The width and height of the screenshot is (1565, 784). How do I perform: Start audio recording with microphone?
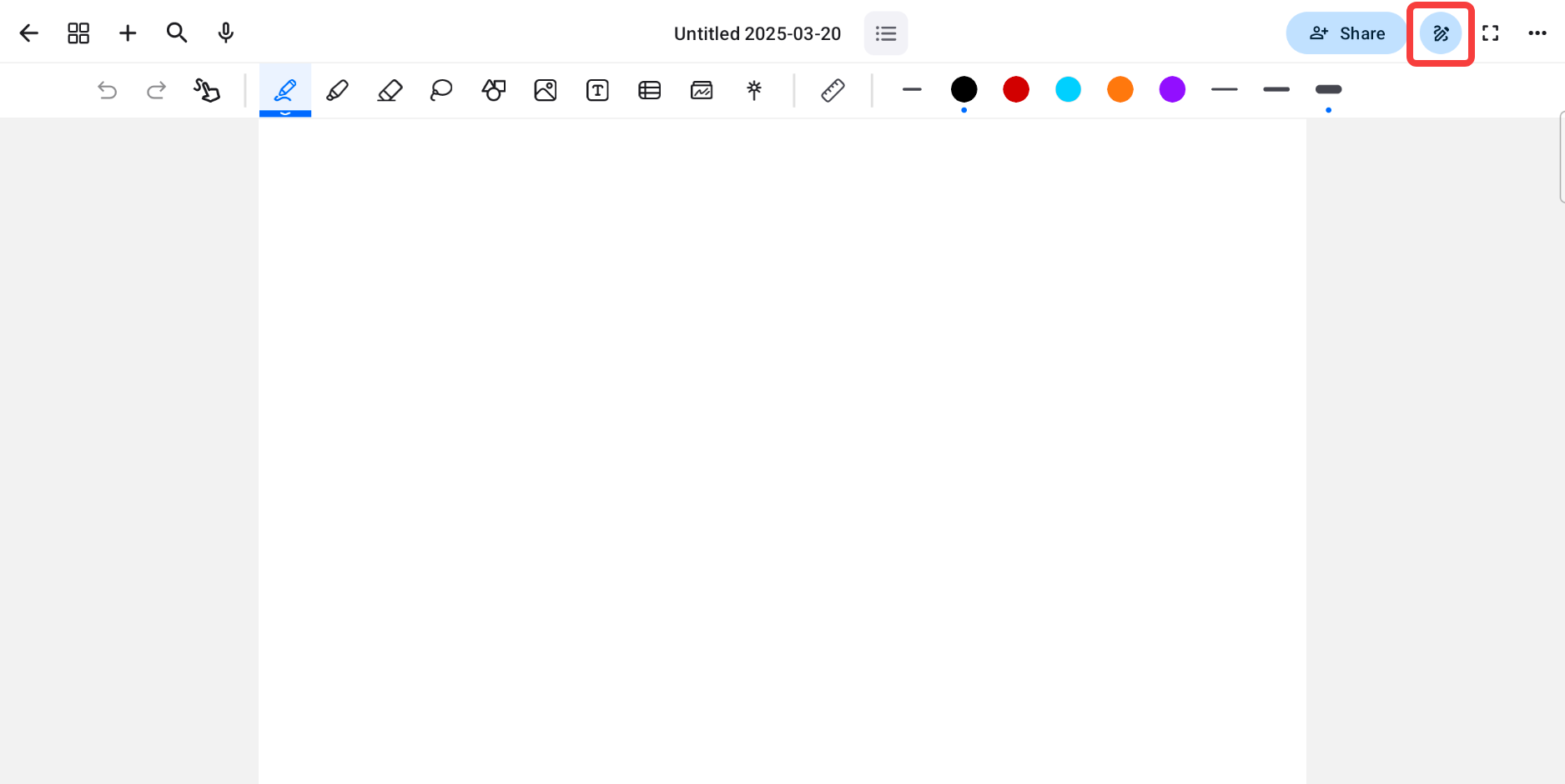[x=225, y=33]
